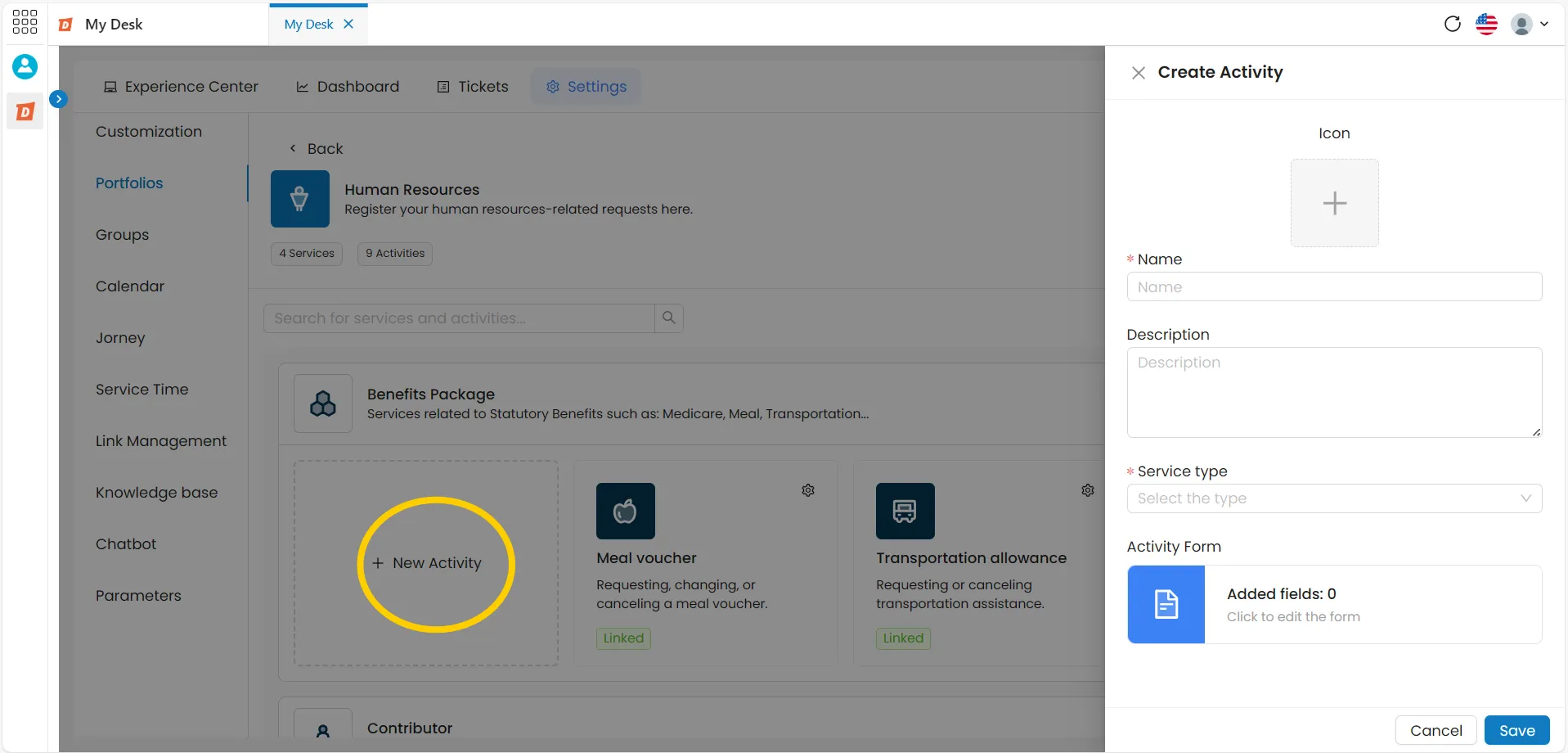1568x753 pixels.
Task: Go to the Dashboard tab
Action: tap(348, 87)
